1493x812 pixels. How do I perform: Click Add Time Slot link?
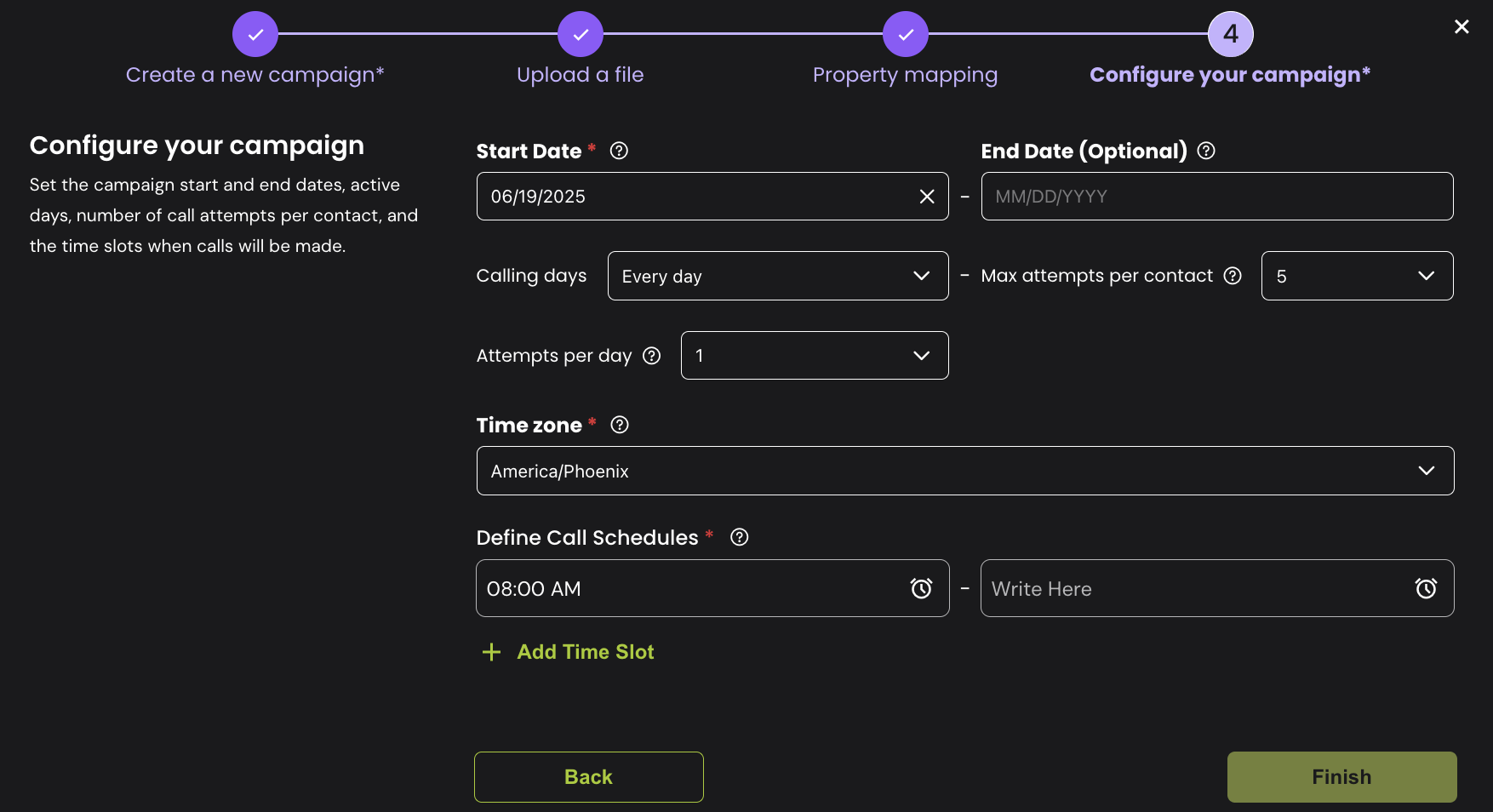pyautogui.click(x=585, y=652)
